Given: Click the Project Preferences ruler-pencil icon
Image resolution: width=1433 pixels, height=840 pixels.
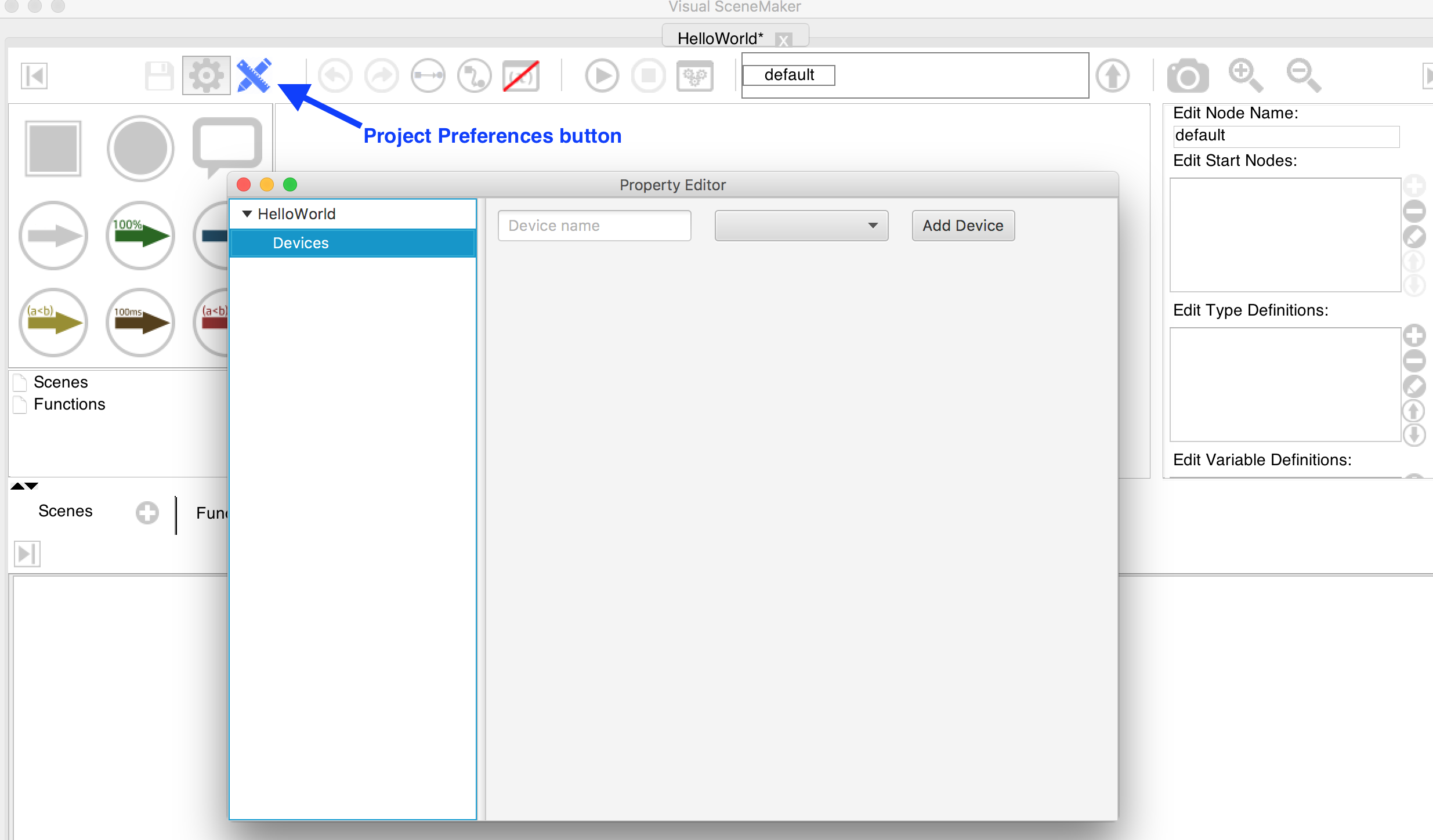Looking at the screenshot, I should pyautogui.click(x=254, y=75).
